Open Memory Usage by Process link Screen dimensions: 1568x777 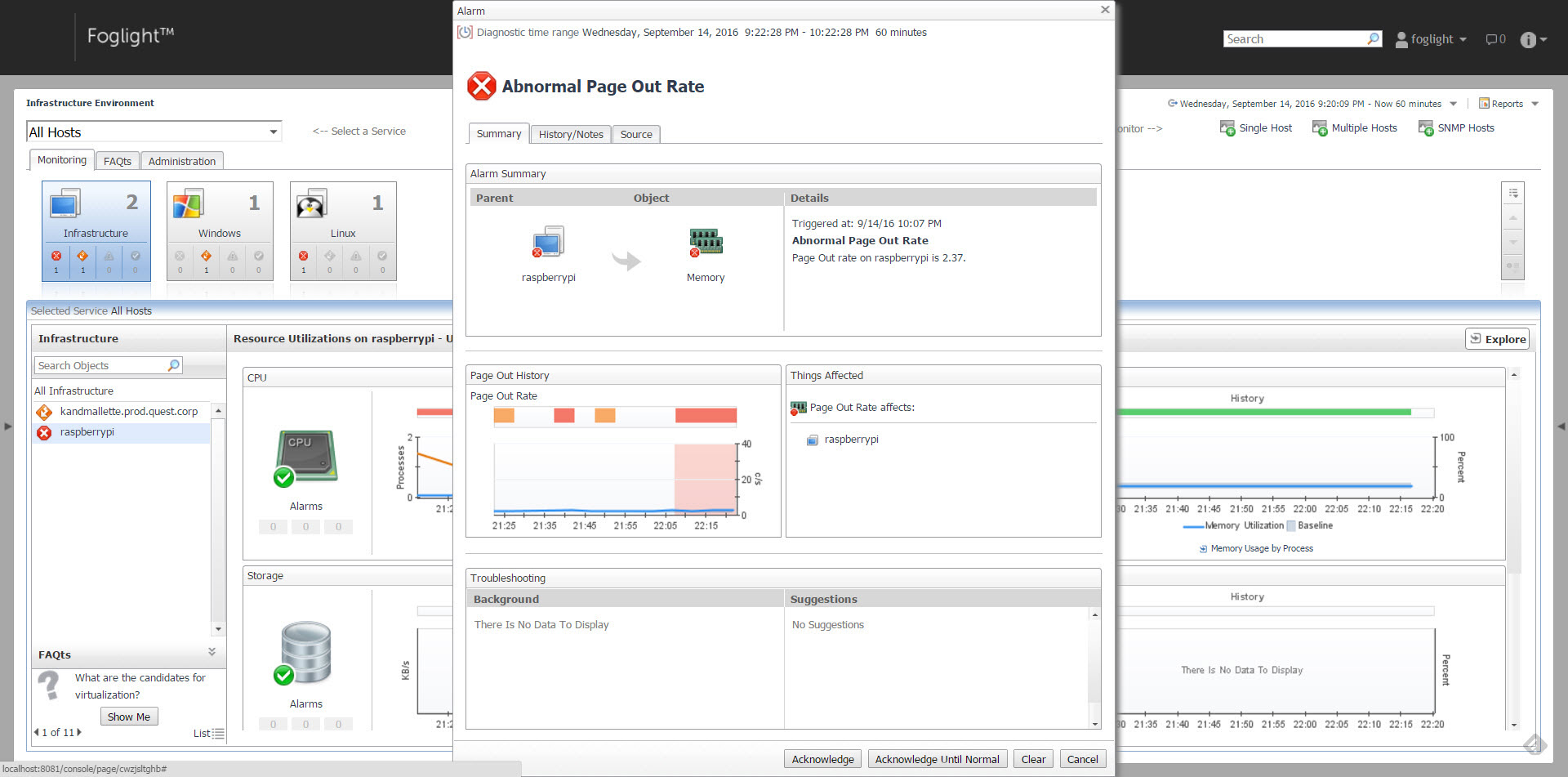[x=1262, y=548]
